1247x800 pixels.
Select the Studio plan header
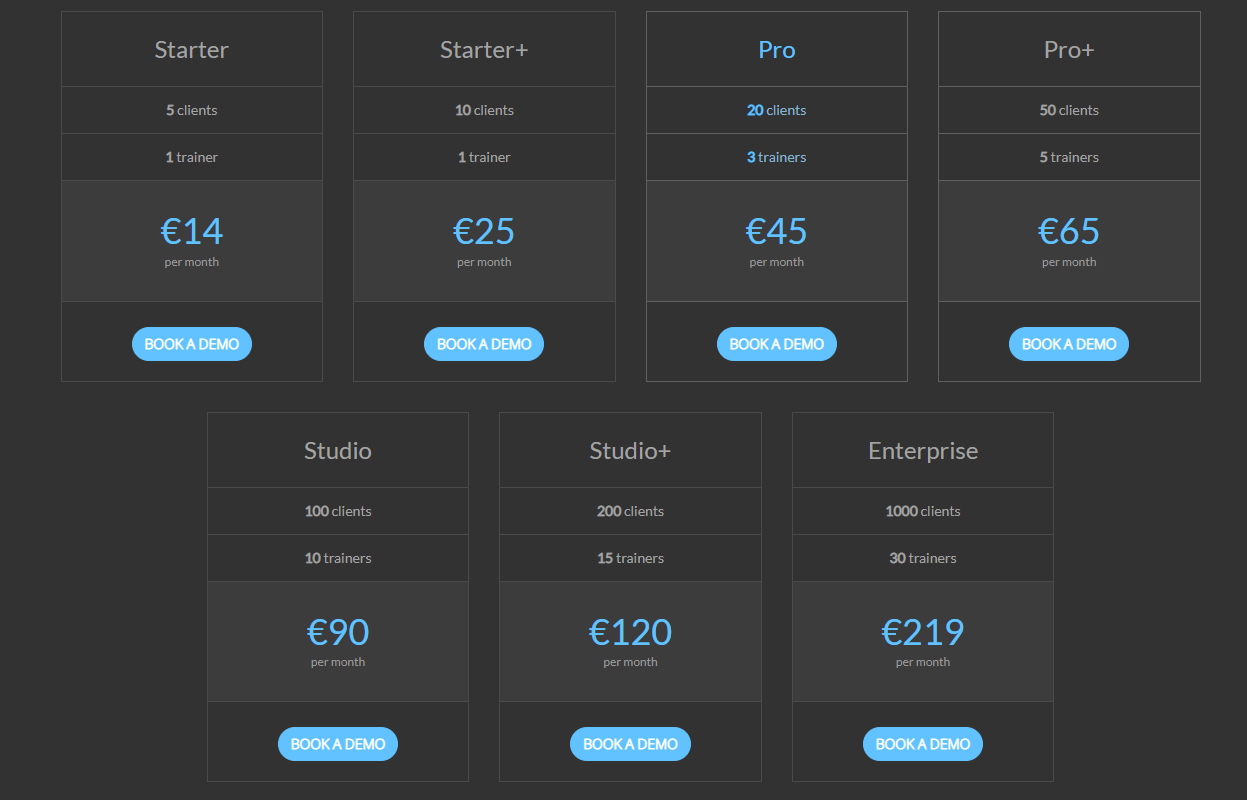(337, 450)
